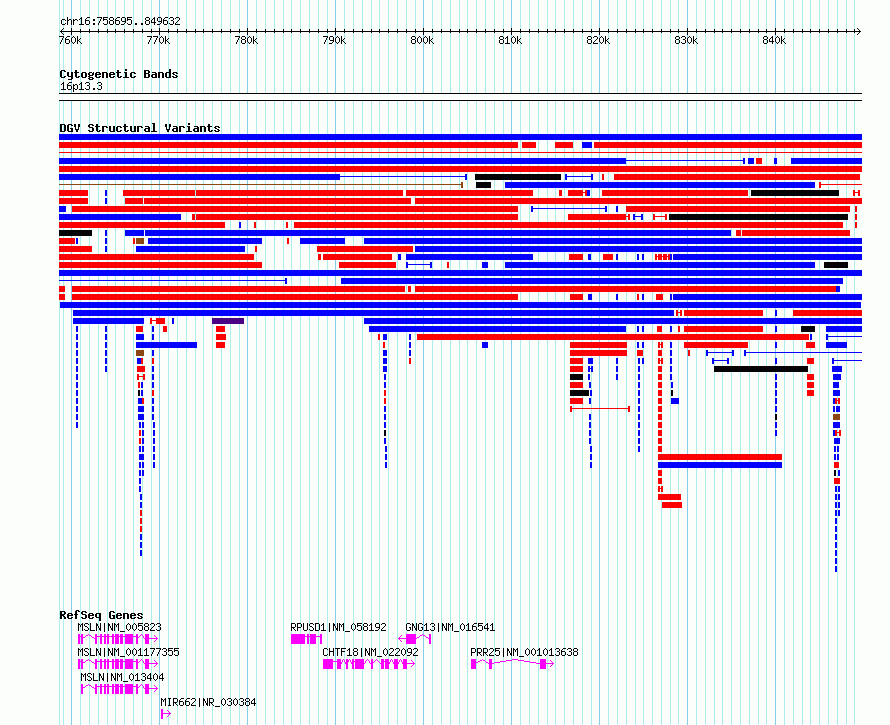The width and height of the screenshot is (890, 725).
Task: Click the 840k ruler tick label
Action: tap(774, 40)
